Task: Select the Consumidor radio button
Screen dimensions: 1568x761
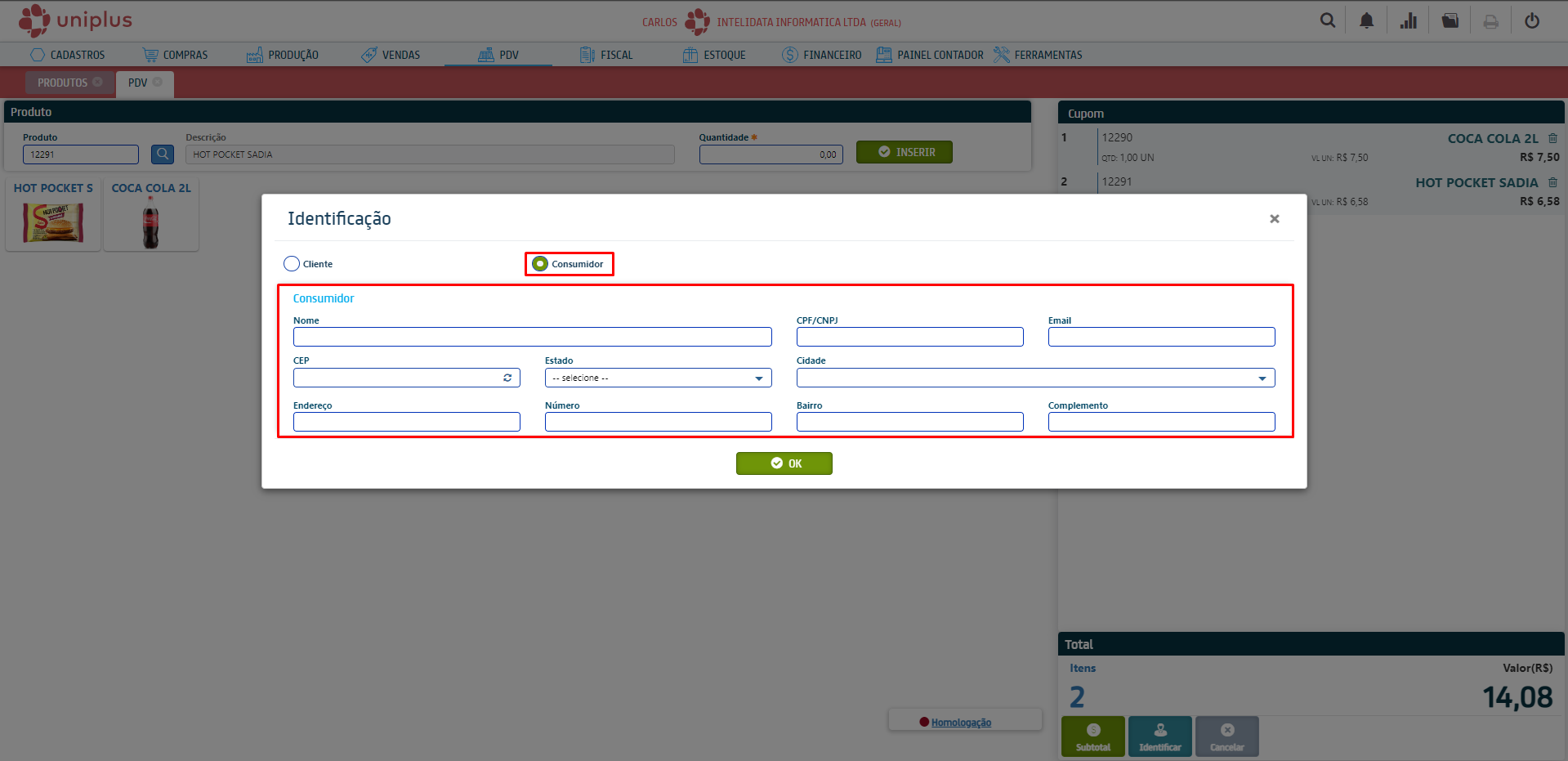Action: (540, 264)
